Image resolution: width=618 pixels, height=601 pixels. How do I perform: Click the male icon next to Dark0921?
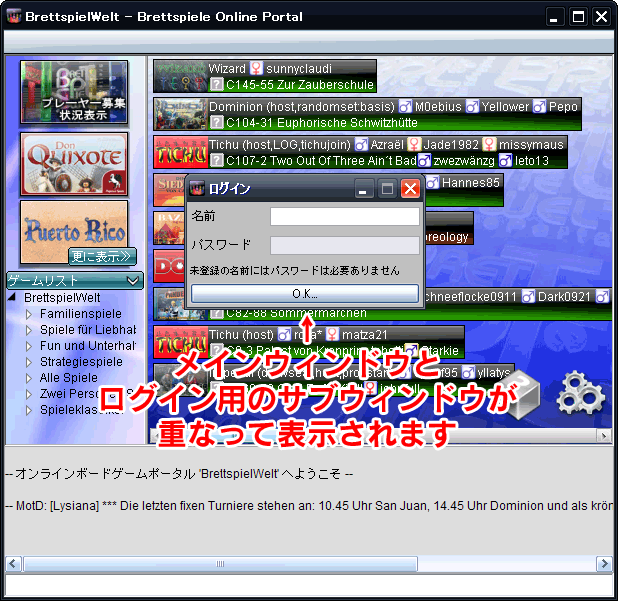[x=528, y=296]
